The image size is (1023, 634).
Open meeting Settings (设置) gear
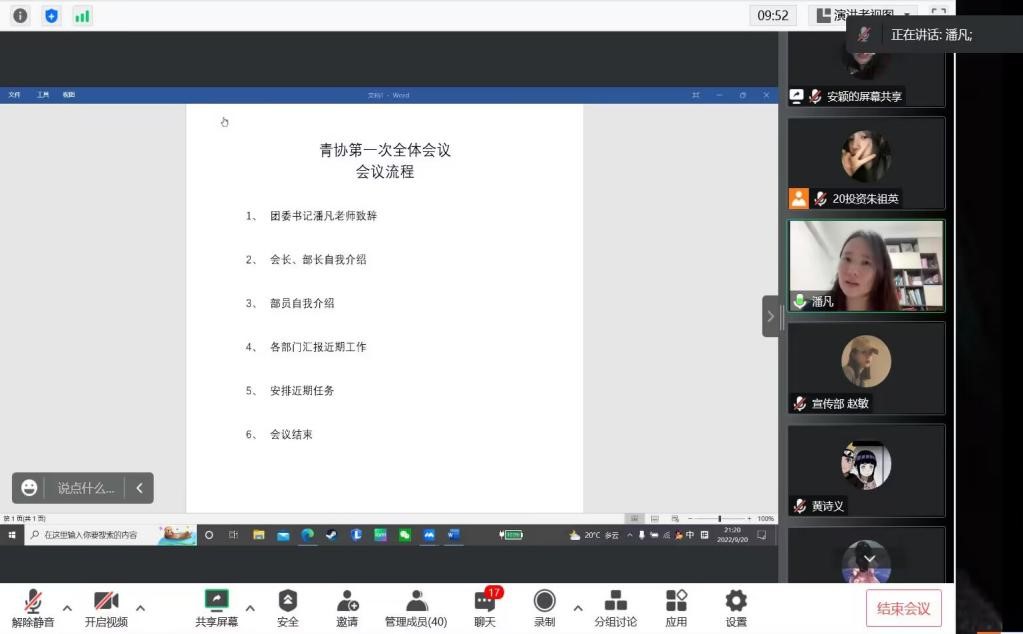point(736,607)
